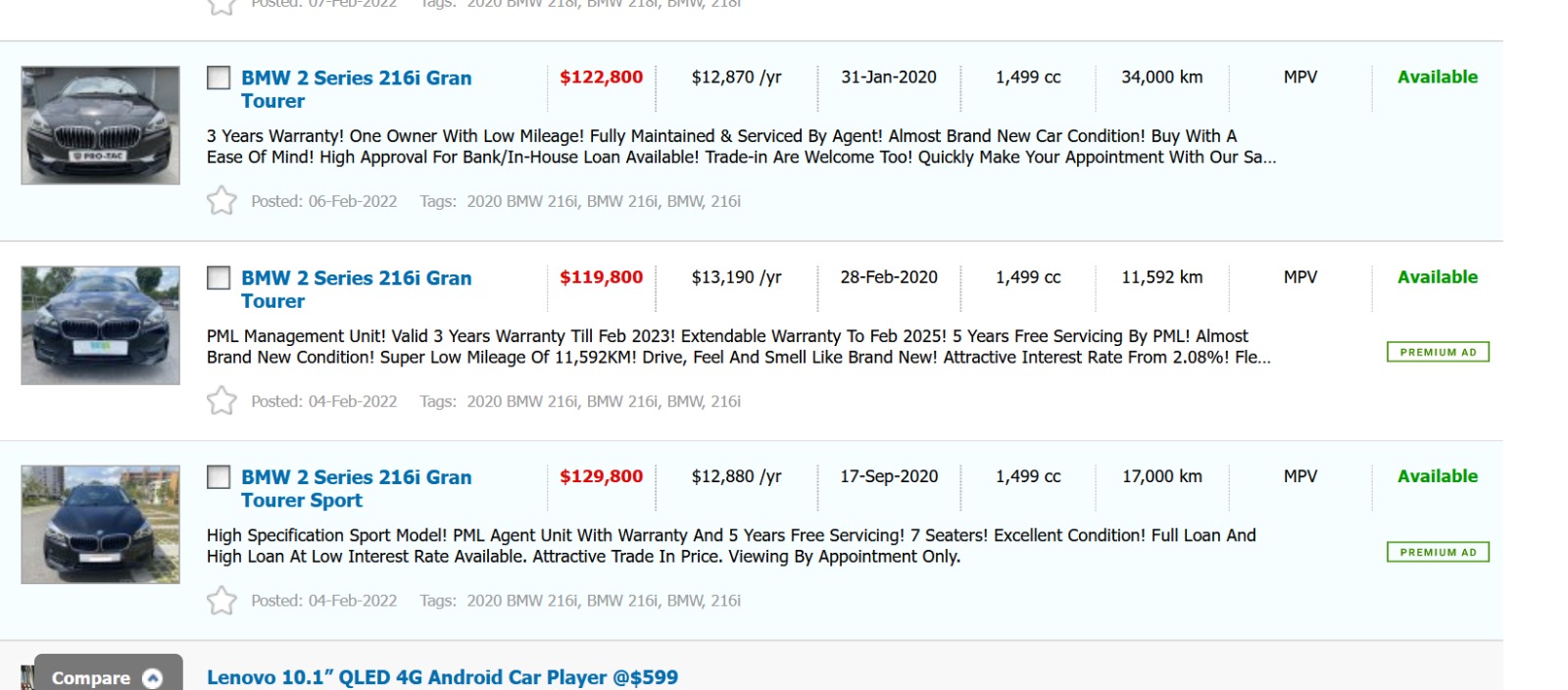Click the 'BMW' tag on Sport listing
The image size is (1568, 690).
685,600
